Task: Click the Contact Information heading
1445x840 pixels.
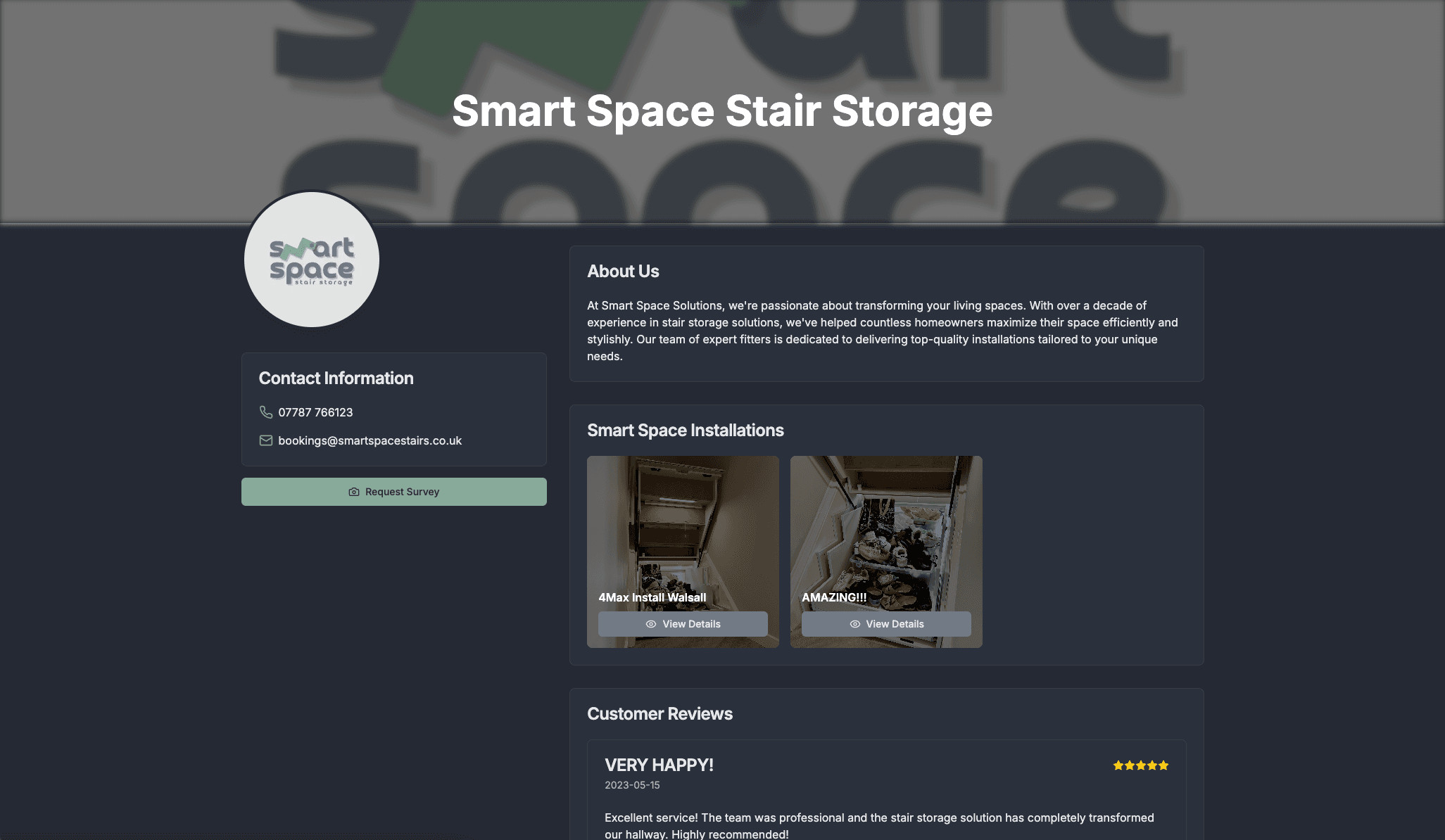Action: click(x=336, y=378)
